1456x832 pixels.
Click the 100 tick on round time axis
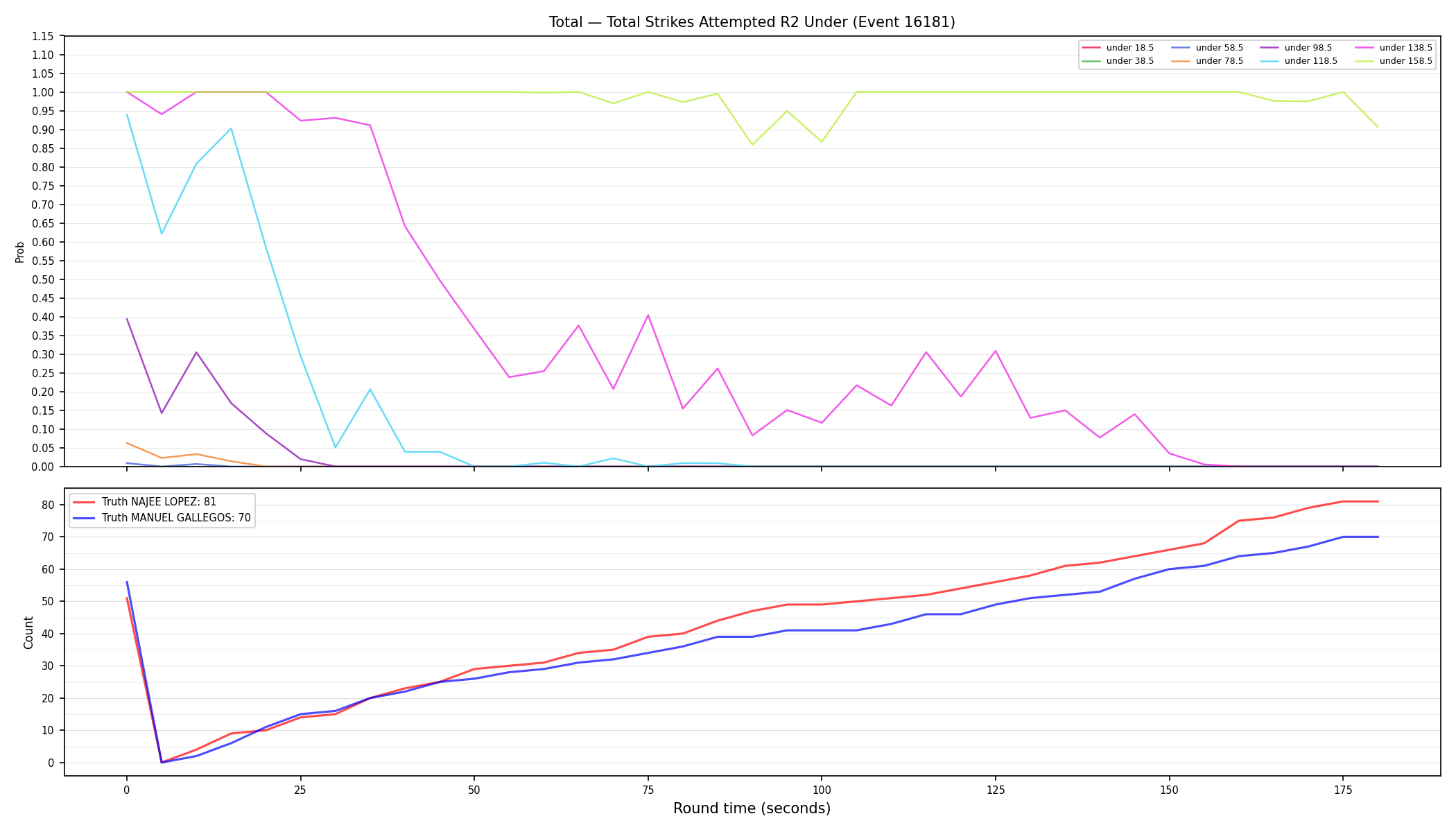[x=822, y=789]
